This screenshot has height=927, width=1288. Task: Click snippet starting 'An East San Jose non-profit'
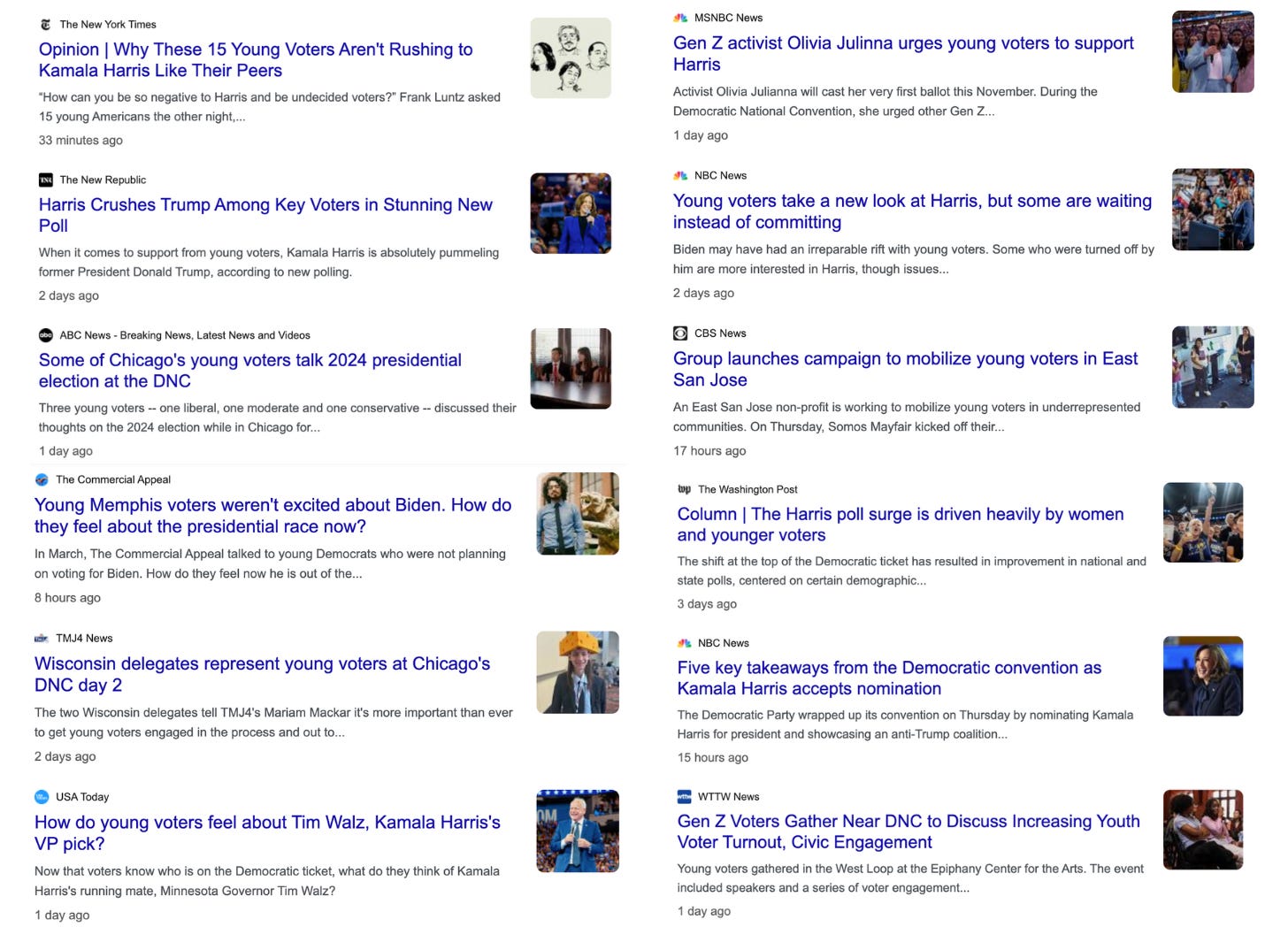[907, 417]
